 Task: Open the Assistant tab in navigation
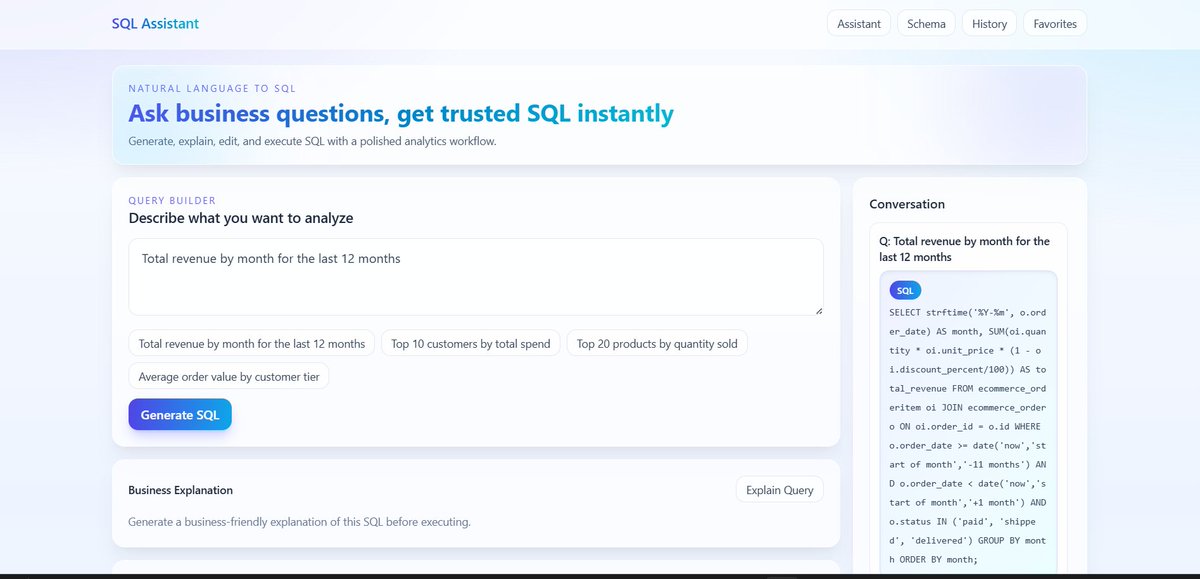(859, 23)
